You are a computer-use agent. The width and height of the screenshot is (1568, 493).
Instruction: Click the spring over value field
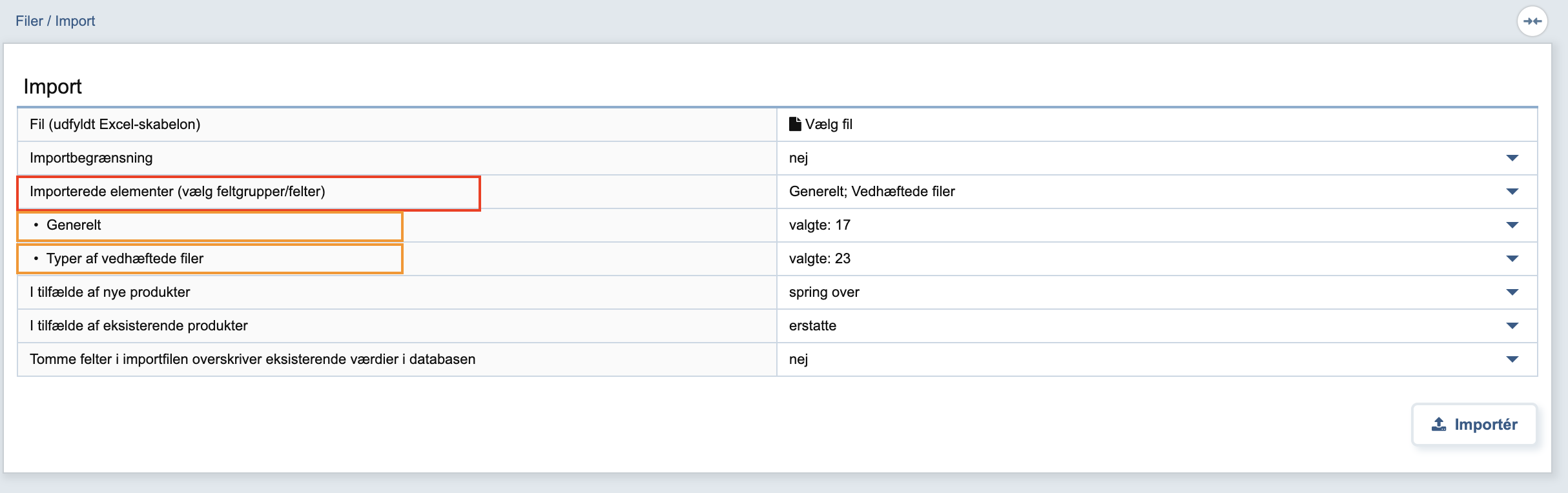tap(824, 292)
